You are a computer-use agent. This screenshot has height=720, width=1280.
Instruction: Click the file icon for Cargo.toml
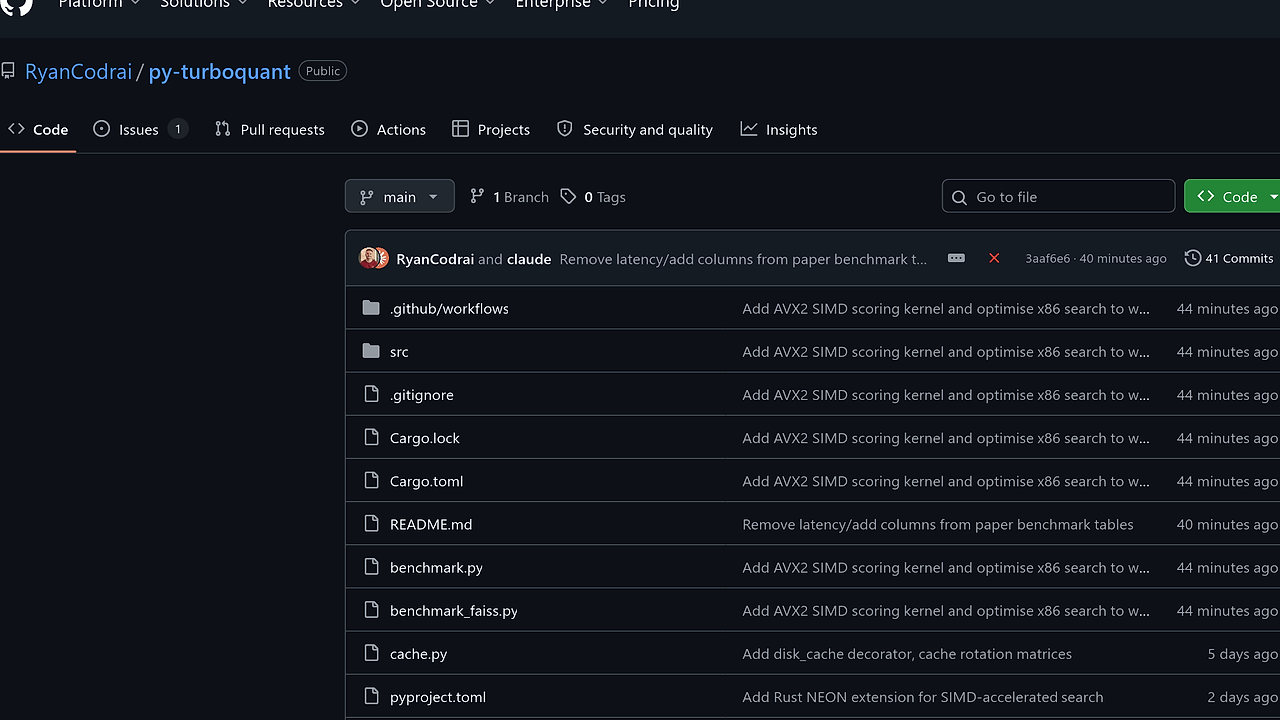(371, 480)
